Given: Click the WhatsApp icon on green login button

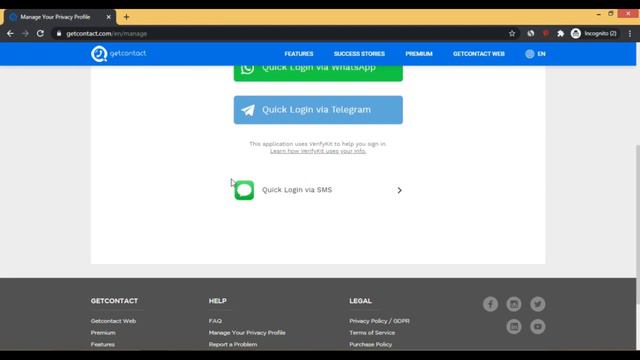Looking at the screenshot, I should (247, 69).
